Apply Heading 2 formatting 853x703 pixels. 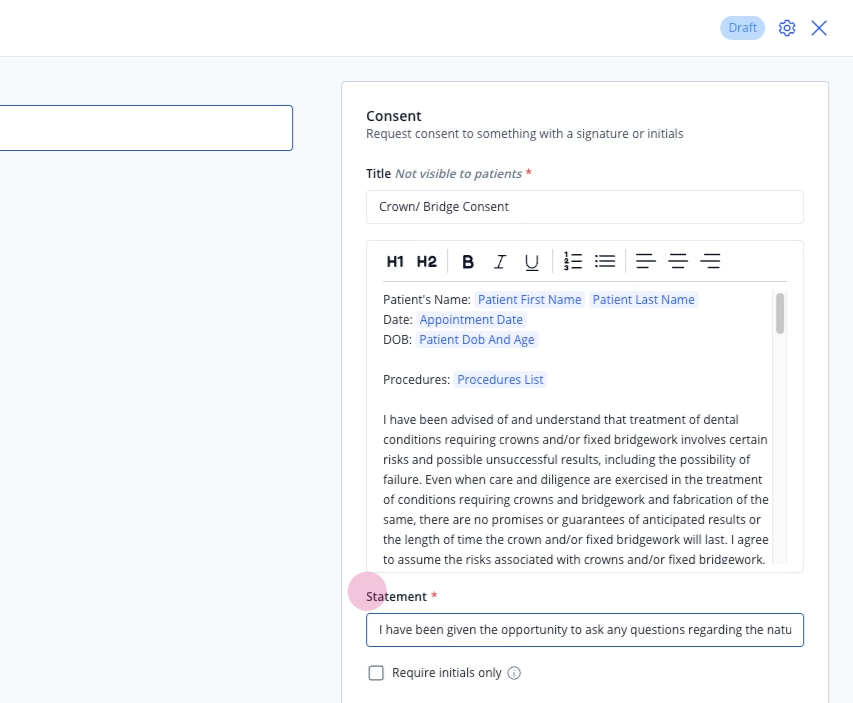[x=427, y=262]
